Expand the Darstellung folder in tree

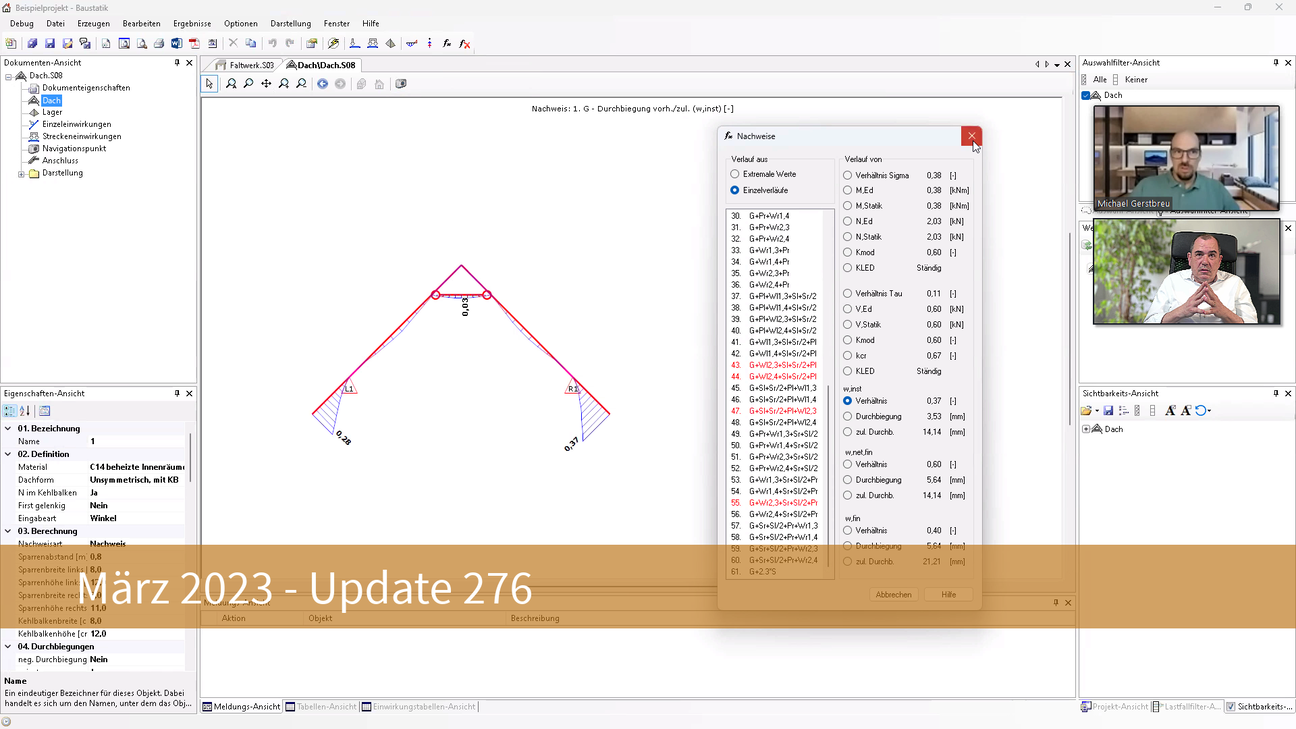[x=22, y=174]
